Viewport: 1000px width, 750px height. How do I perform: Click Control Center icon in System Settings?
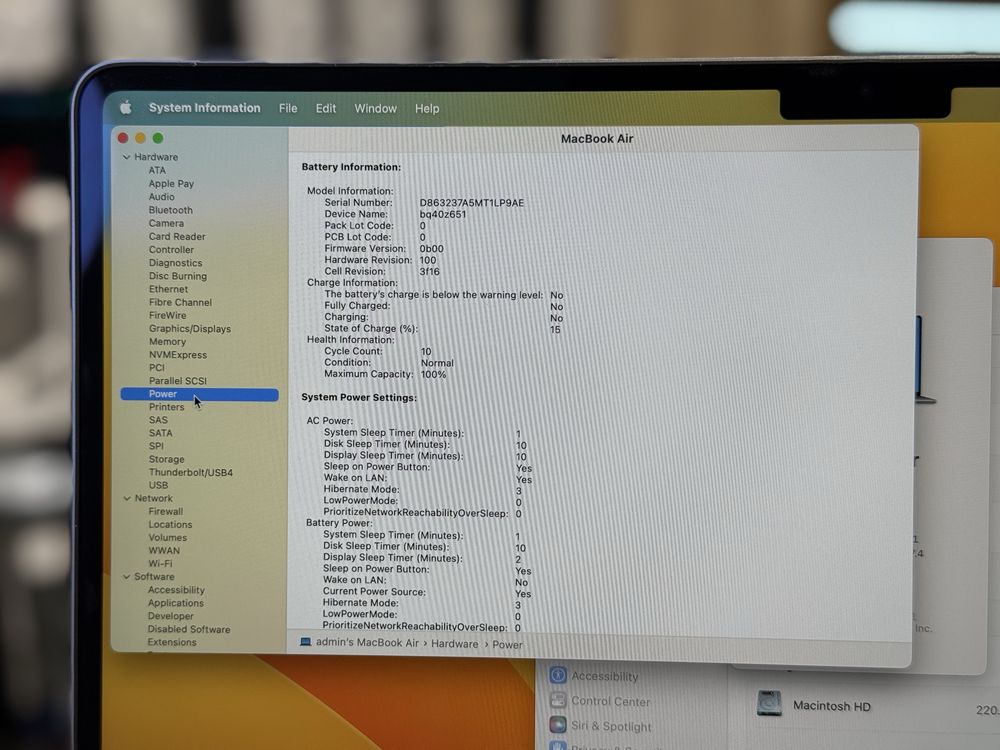pyautogui.click(x=558, y=700)
